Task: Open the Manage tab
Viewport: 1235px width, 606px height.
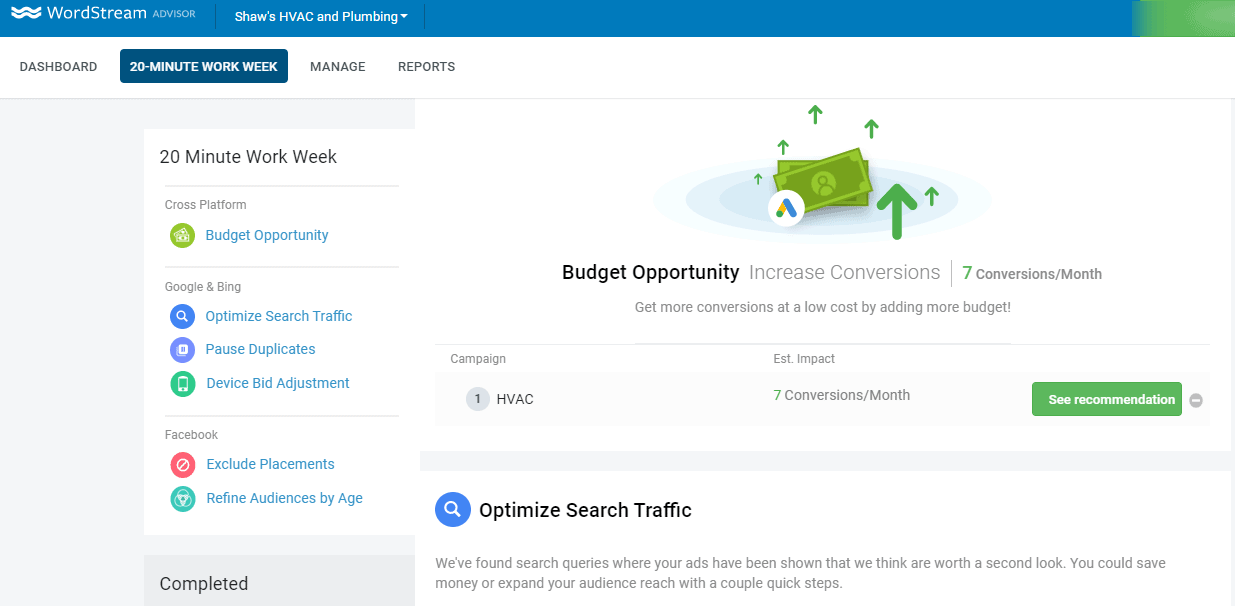Action: (x=337, y=67)
